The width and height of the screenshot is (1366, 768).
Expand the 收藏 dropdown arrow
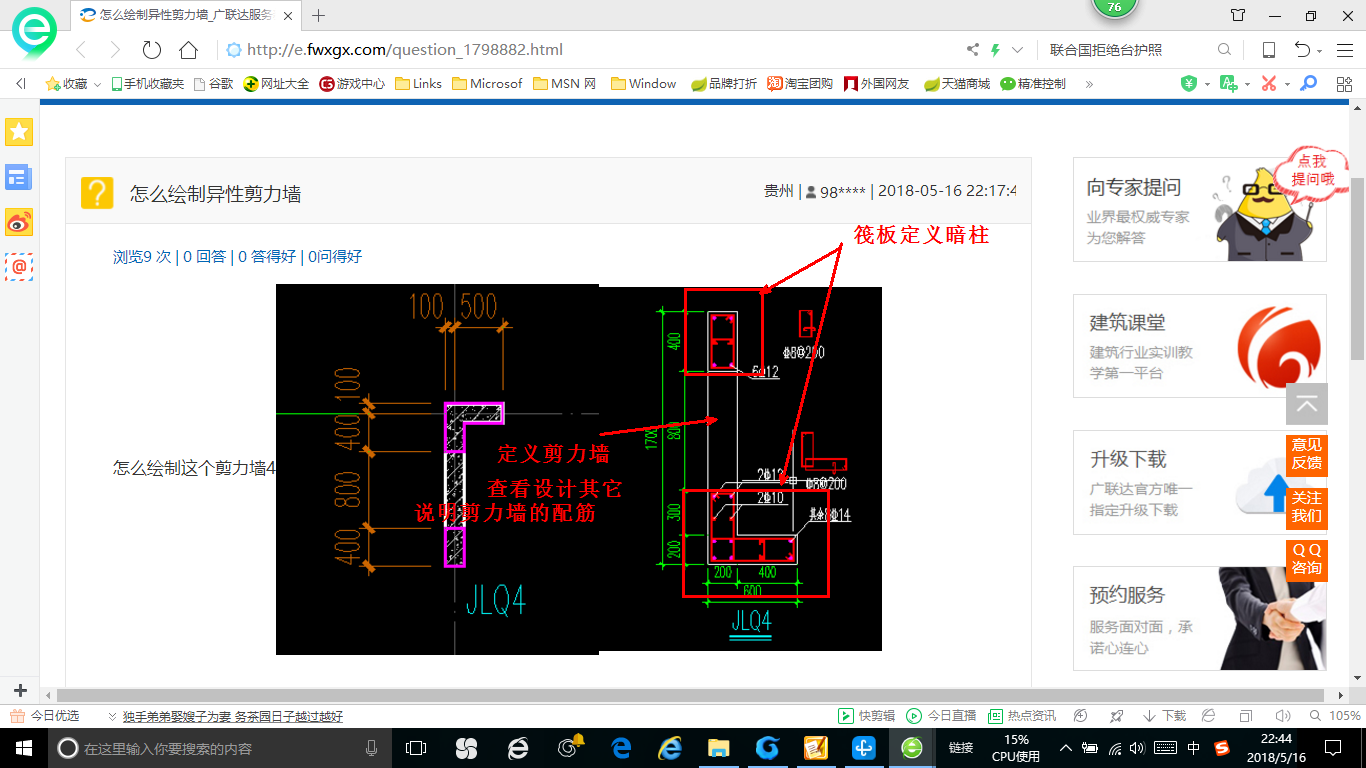pos(97,85)
